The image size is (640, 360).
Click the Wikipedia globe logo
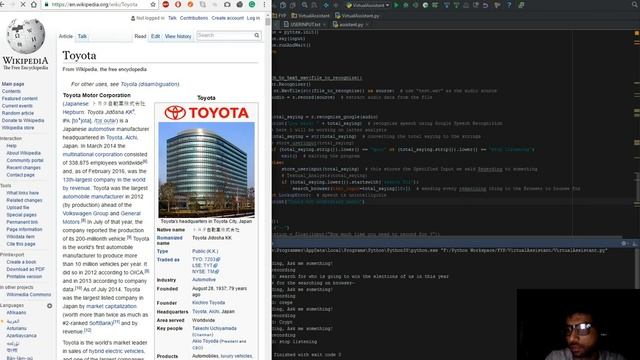pyautogui.click(x=25, y=36)
